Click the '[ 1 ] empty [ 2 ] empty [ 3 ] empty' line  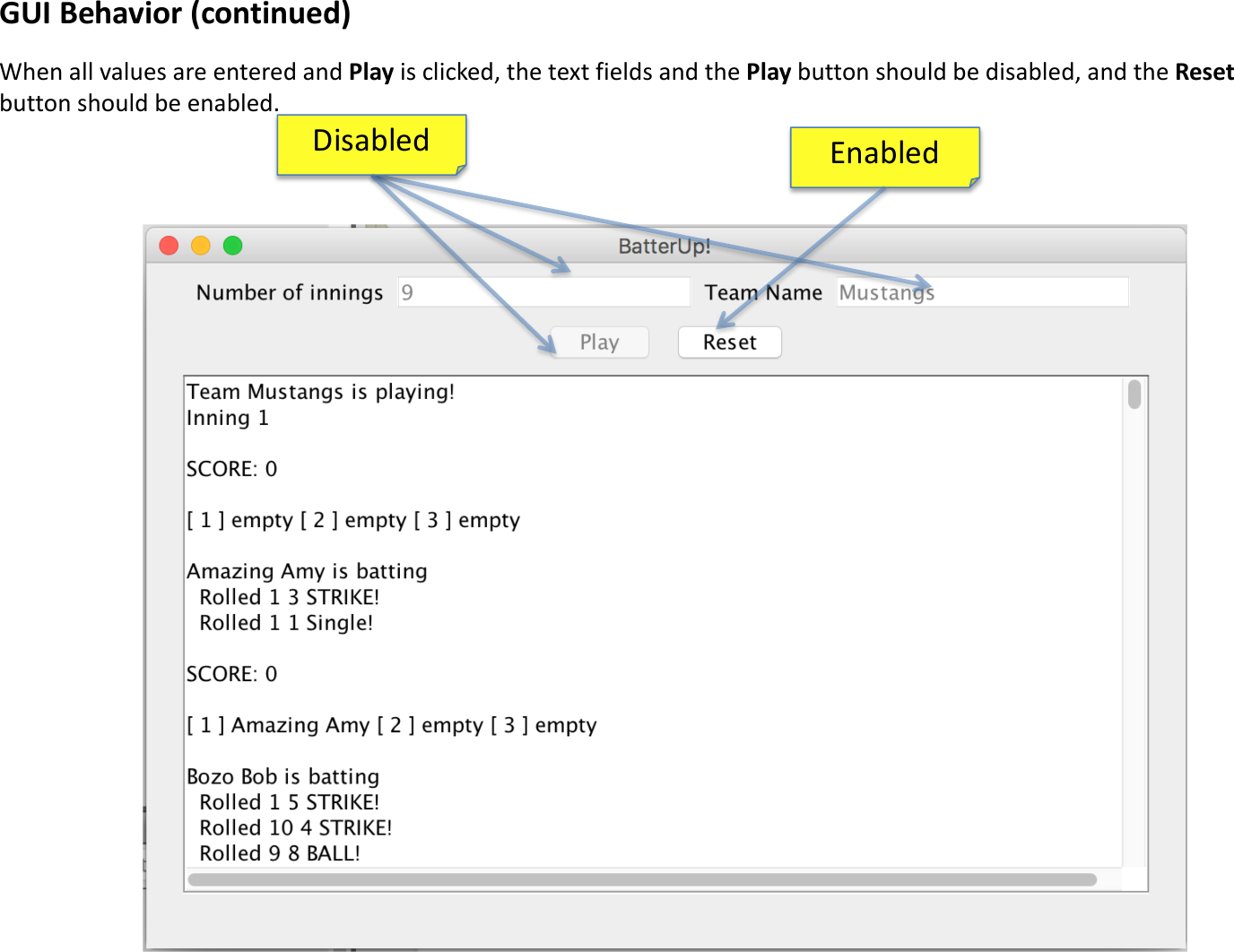point(353,521)
